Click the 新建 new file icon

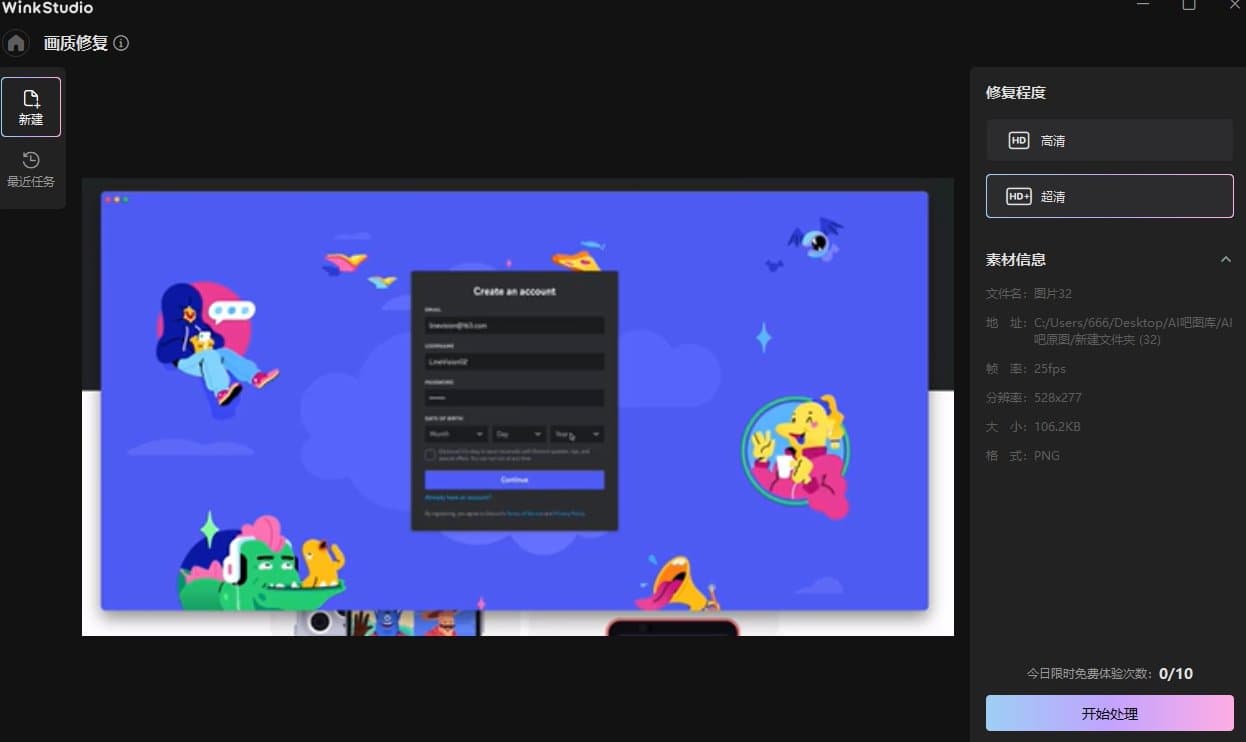(31, 99)
